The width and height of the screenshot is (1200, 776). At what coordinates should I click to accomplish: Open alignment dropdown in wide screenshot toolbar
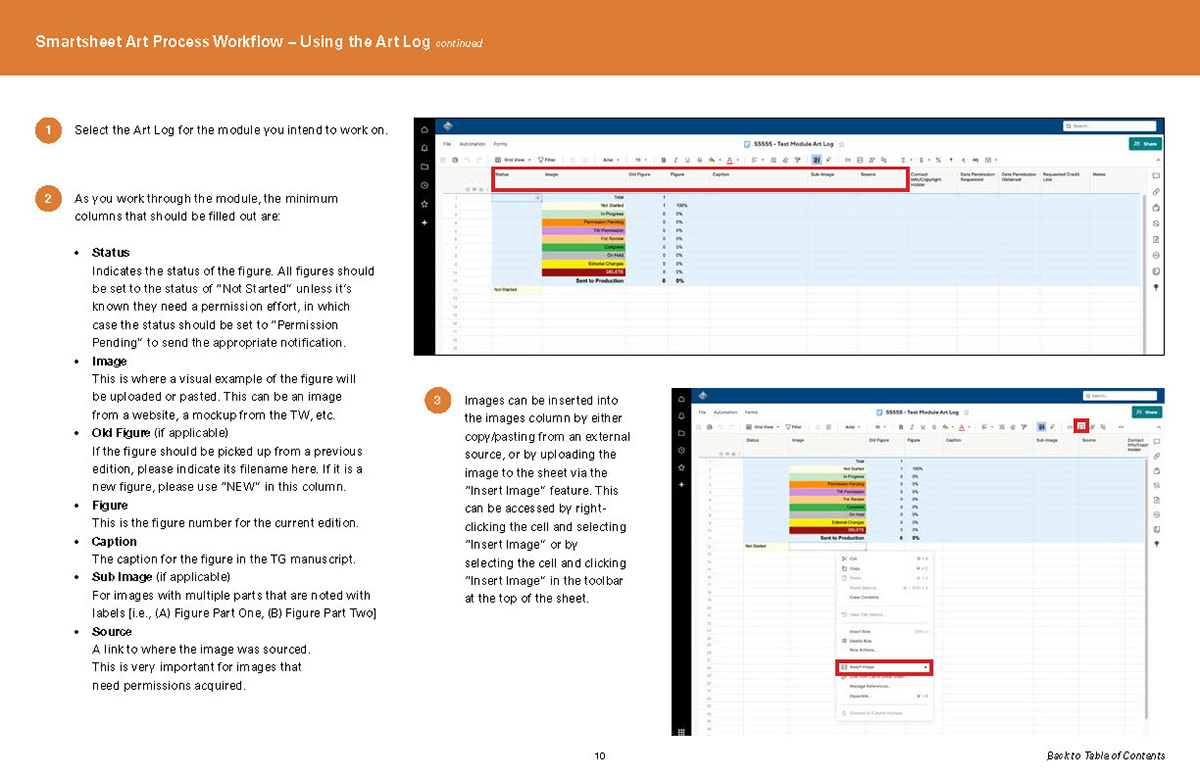coord(757,160)
